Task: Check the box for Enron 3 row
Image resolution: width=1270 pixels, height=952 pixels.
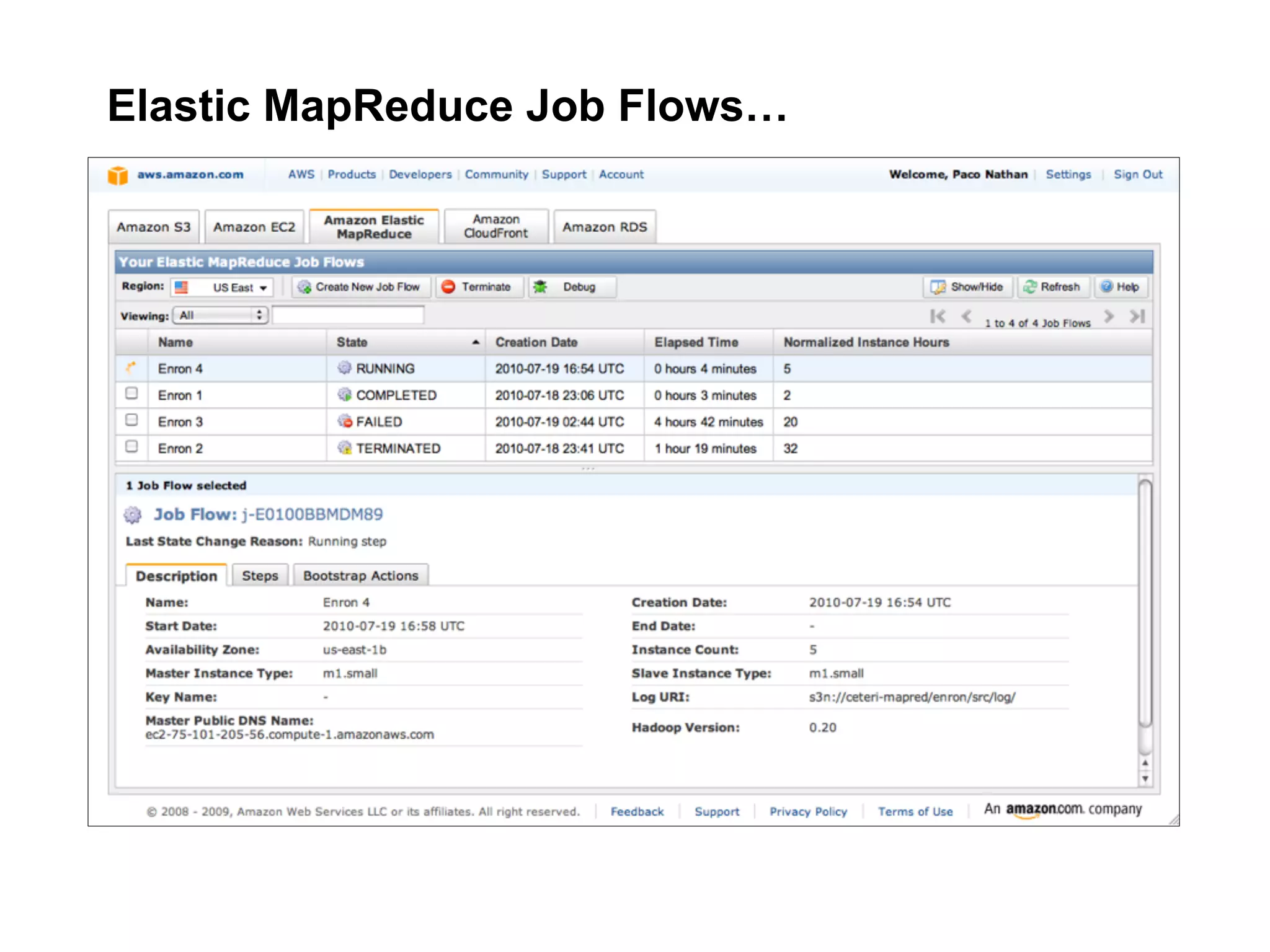Action: 131,420
